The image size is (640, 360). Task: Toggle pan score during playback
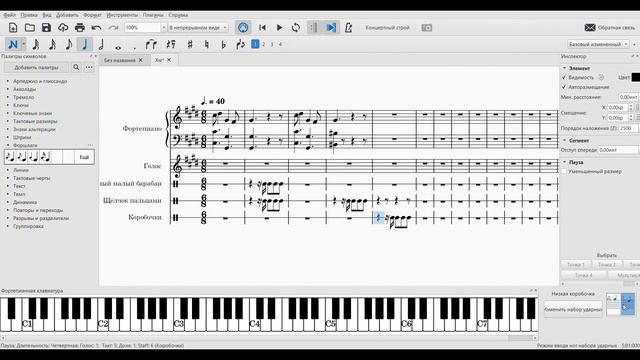click(x=331, y=28)
